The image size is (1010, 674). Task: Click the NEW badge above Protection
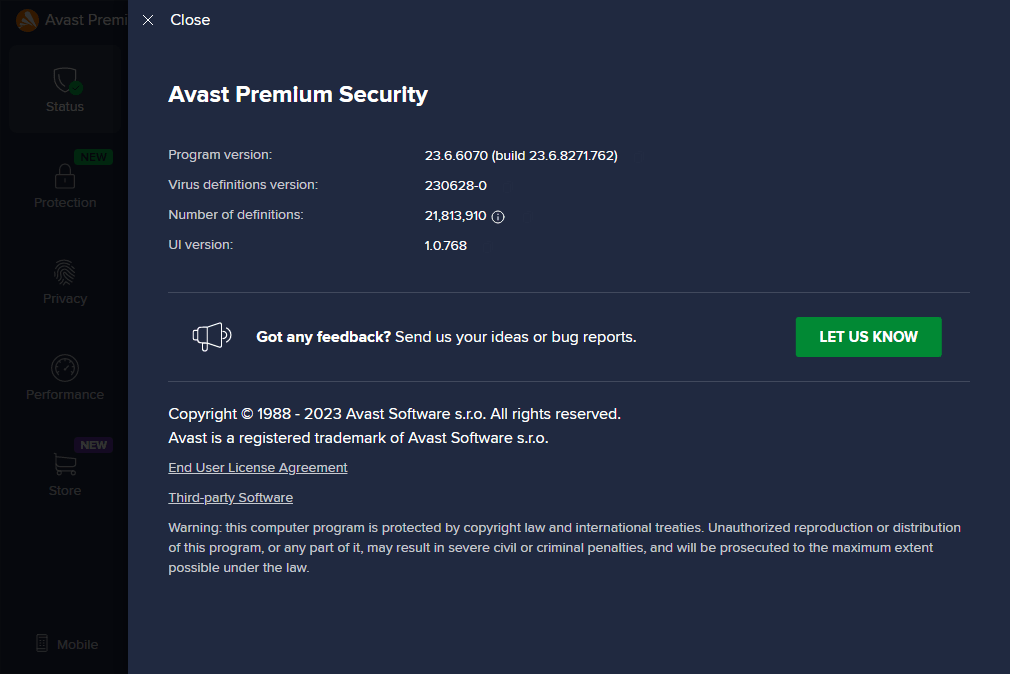click(93, 157)
